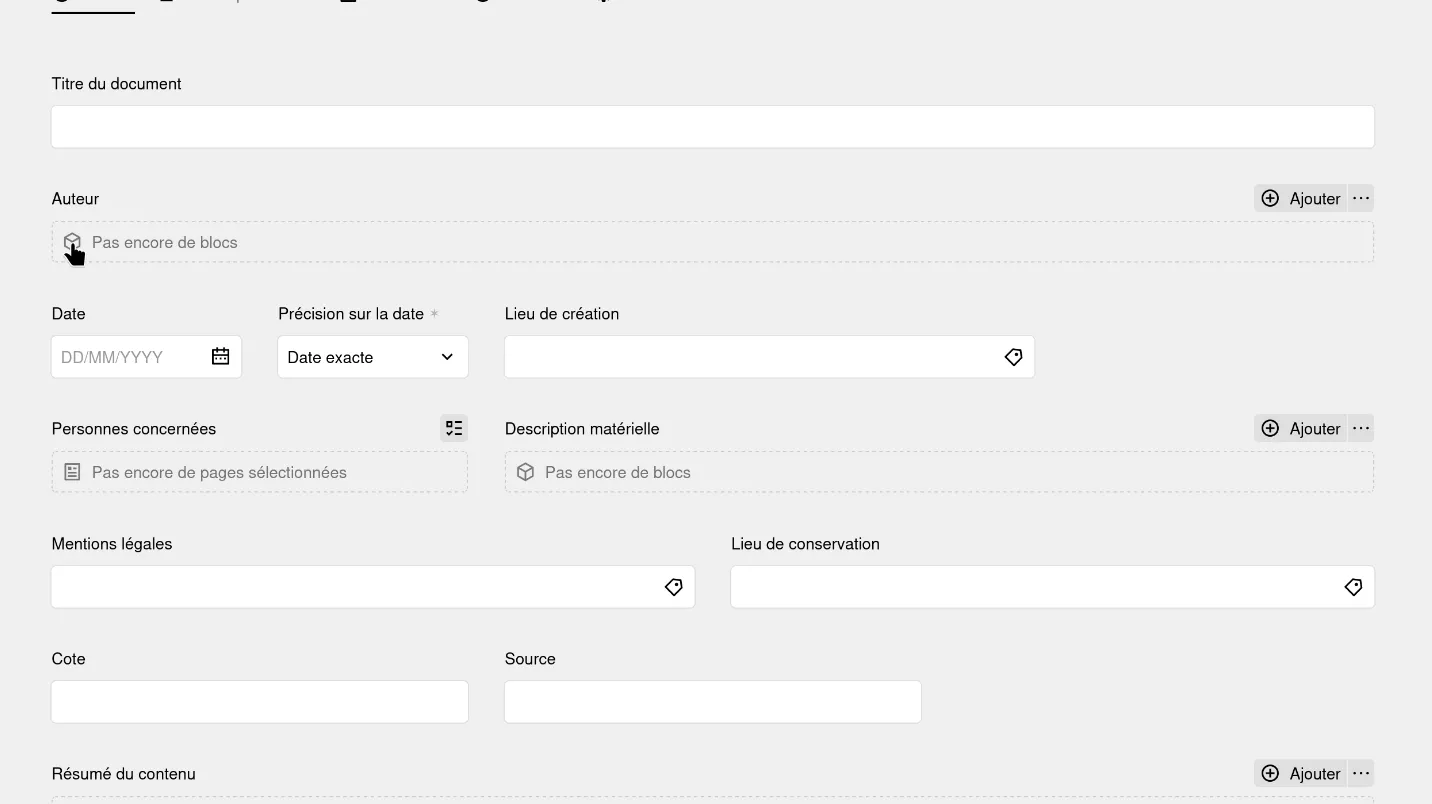Add a block to Auteur
The image size is (1432, 804).
click(x=1300, y=198)
